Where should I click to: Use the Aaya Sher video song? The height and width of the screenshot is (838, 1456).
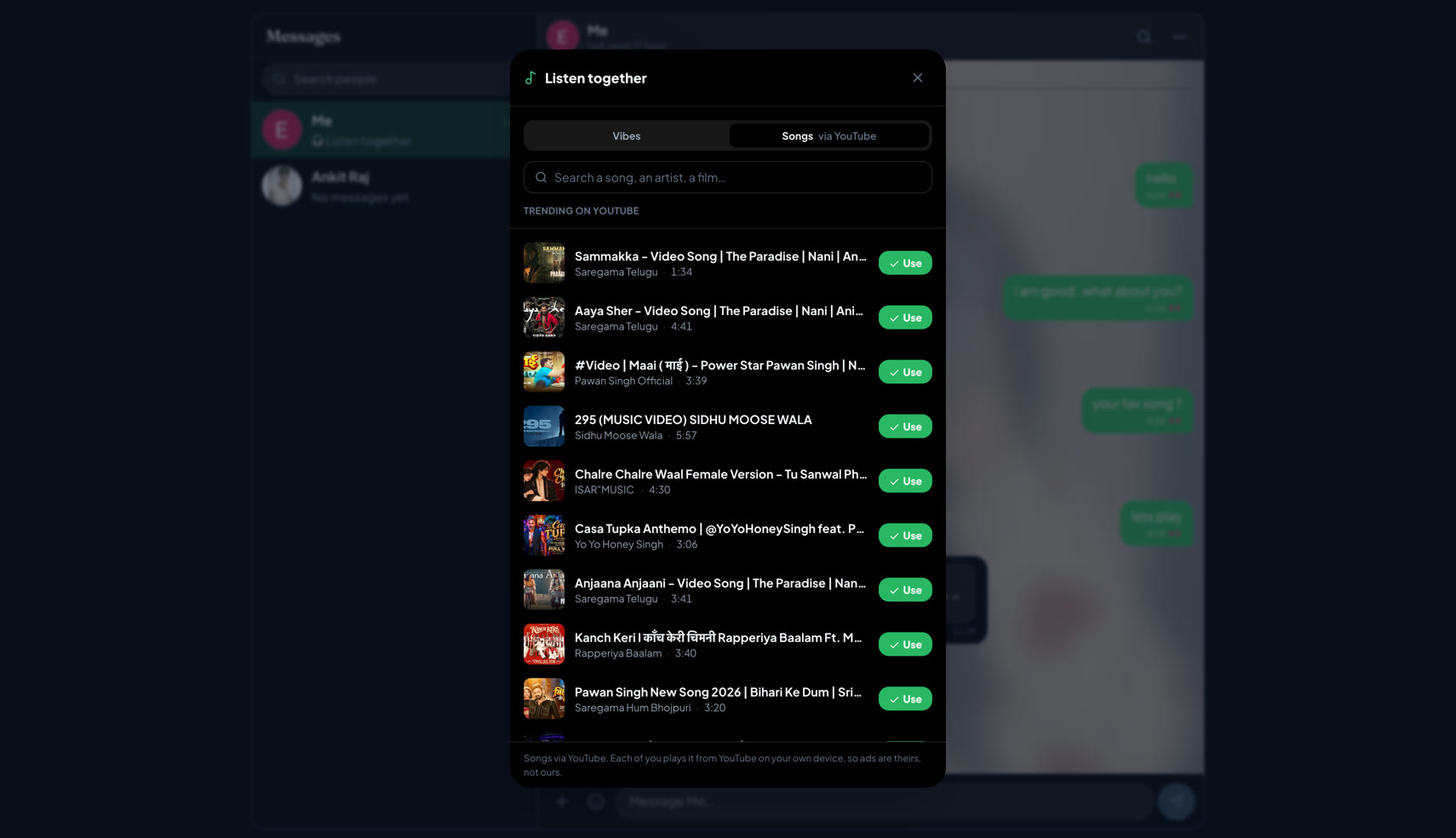[x=905, y=318]
